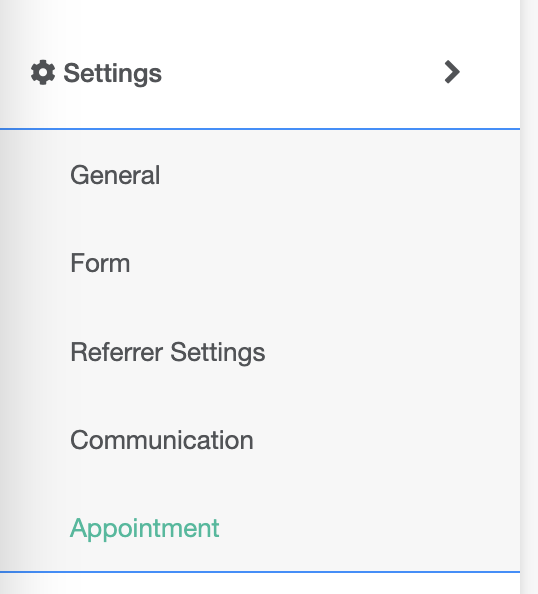
Task: Choose Form under Settings
Action: coord(100,263)
